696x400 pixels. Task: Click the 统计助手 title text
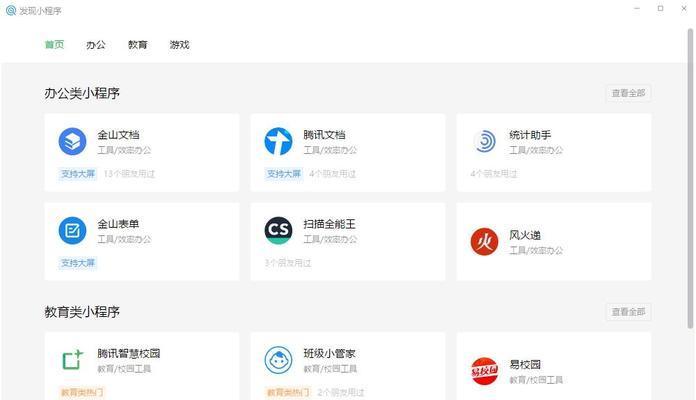click(x=530, y=135)
